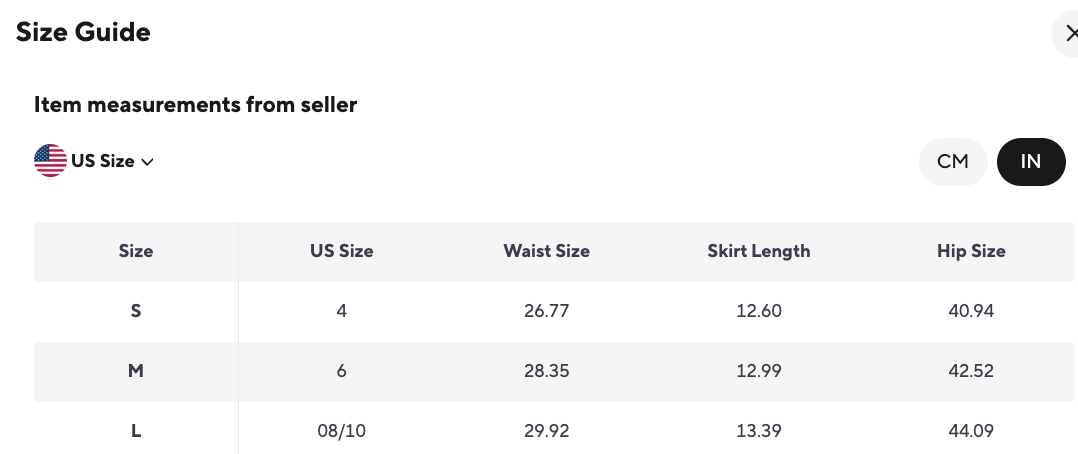Switch measurements to CM
Image resolution: width=1078 pixels, height=454 pixels.
coord(952,161)
